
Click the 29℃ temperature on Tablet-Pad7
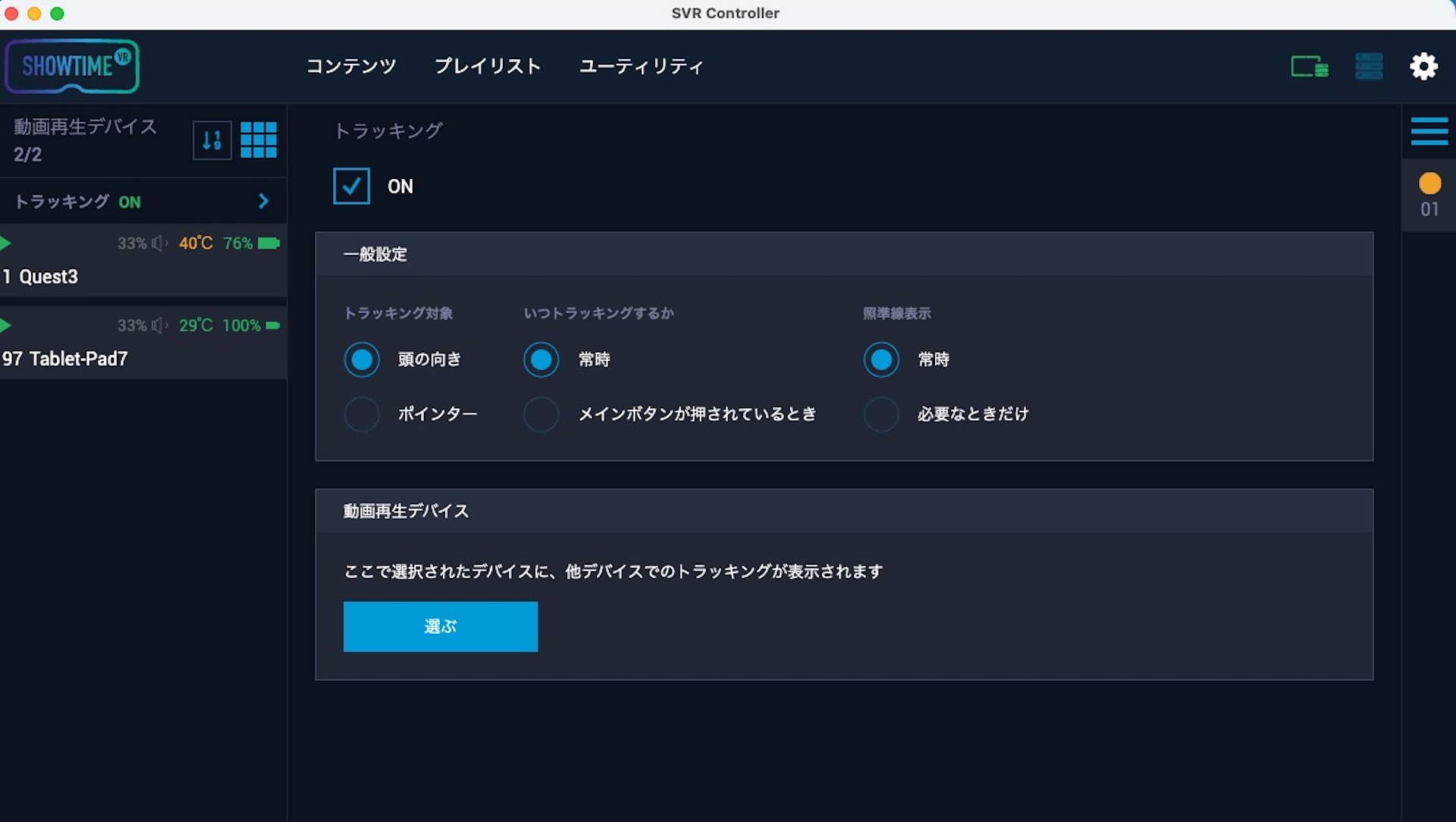pyautogui.click(x=196, y=325)
